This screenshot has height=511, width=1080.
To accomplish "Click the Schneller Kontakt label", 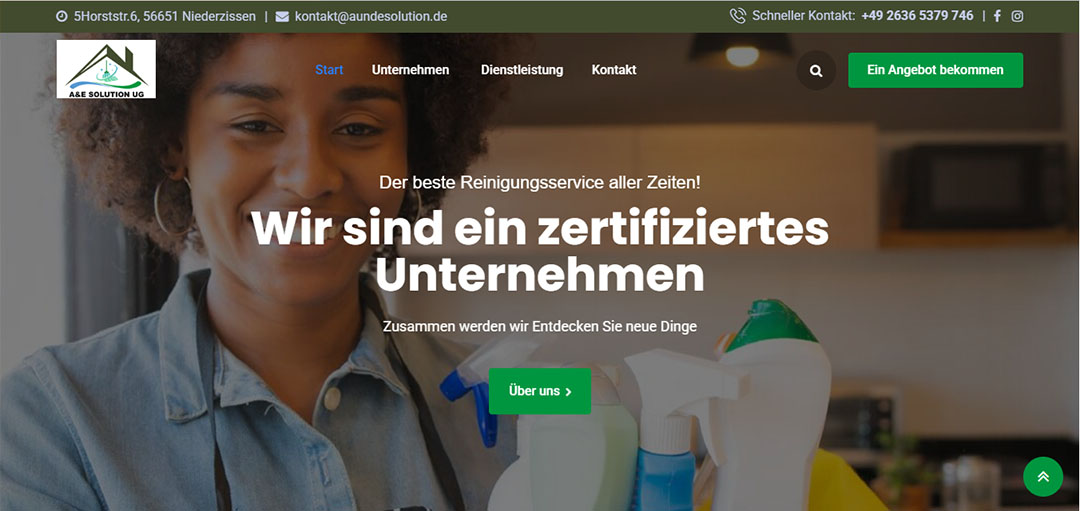I will point(804,16).
